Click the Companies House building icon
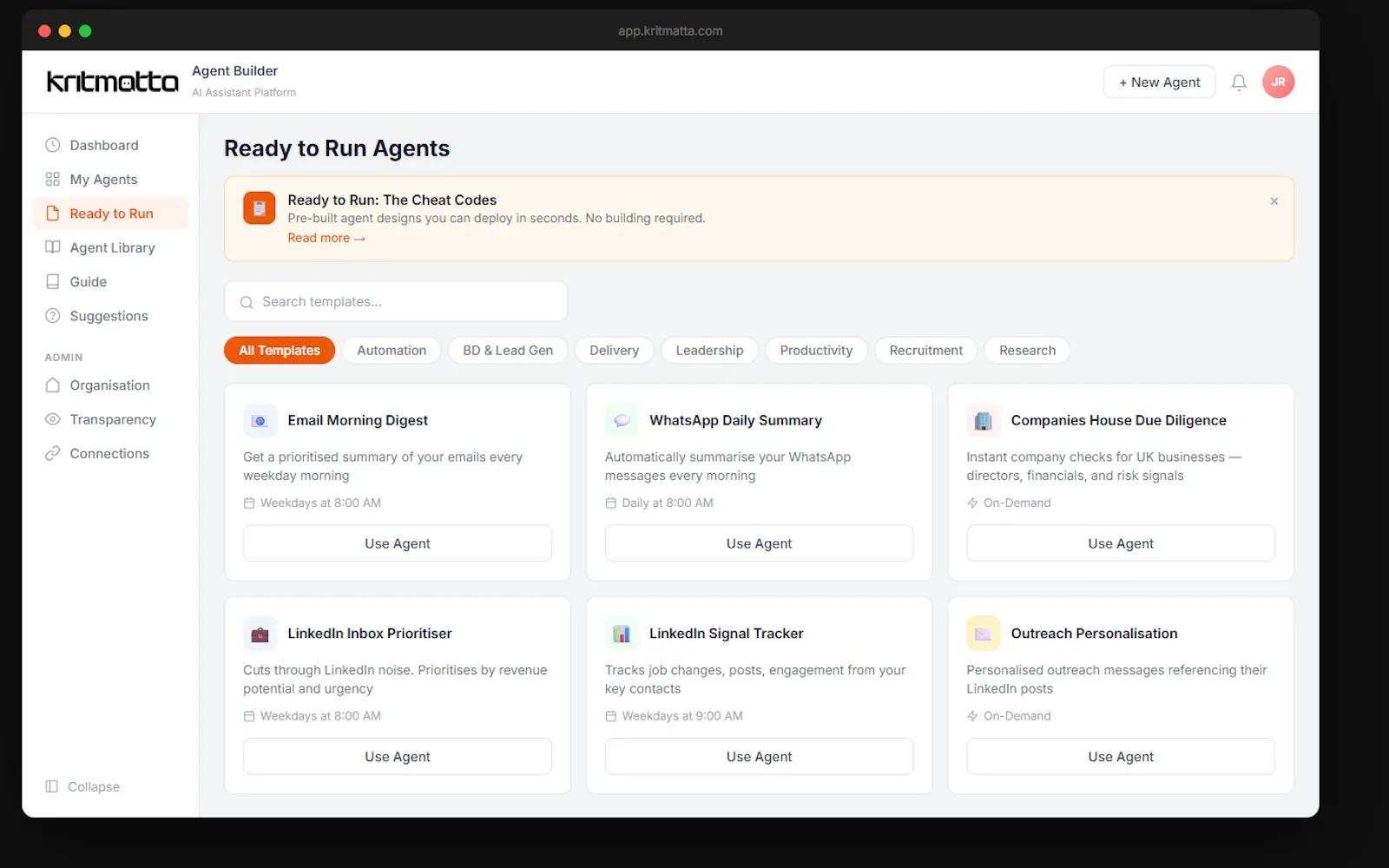The width and height of the screenshot is (1389, 868). click(983, 421)
